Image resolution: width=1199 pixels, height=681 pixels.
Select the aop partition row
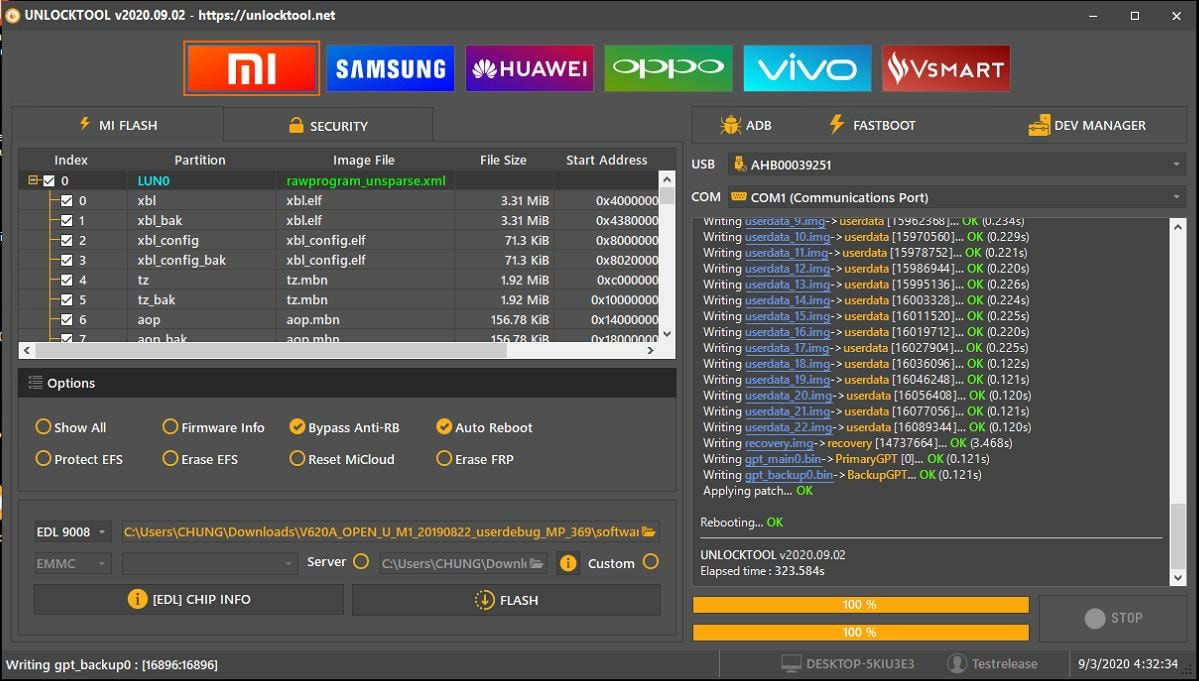tap(338, 320)
